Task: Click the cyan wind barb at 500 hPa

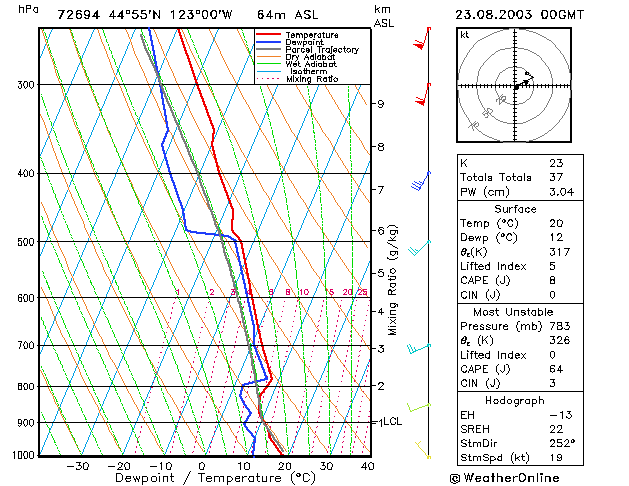Action: [x=420, y=248]
